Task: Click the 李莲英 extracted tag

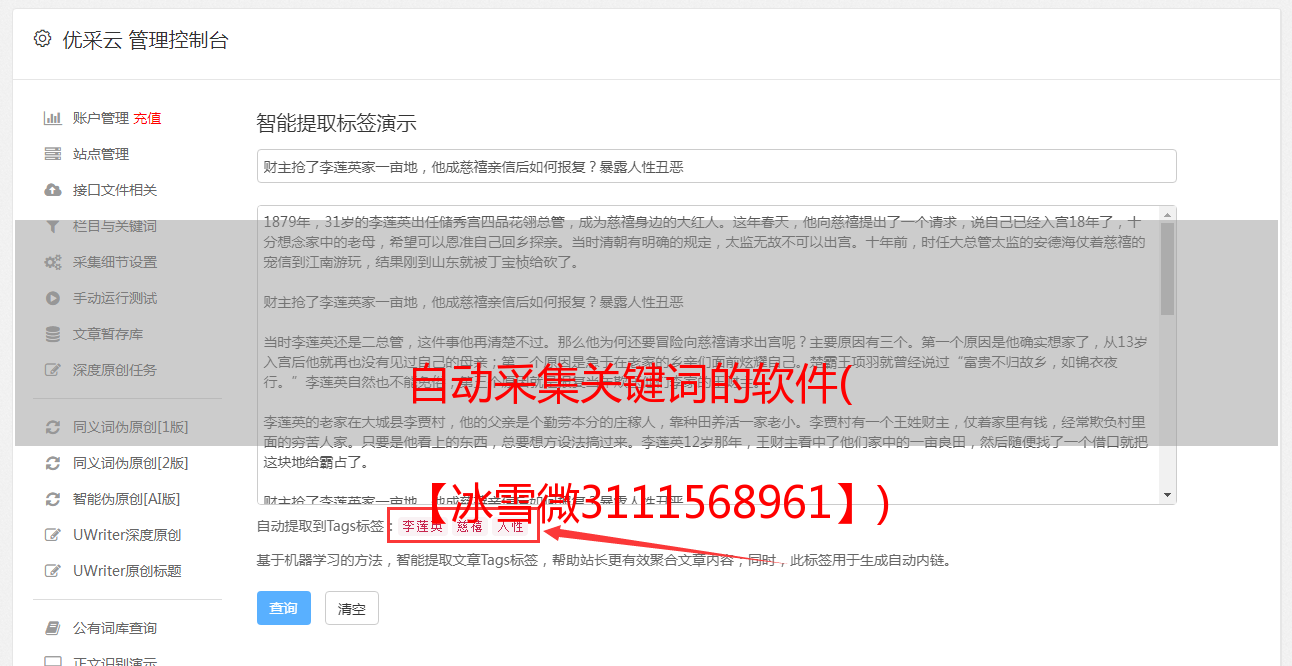Action: point(423,527)
